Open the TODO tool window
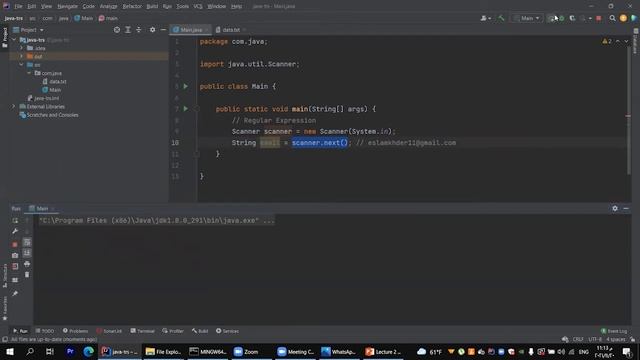640x360 pixels. point(45,331)
